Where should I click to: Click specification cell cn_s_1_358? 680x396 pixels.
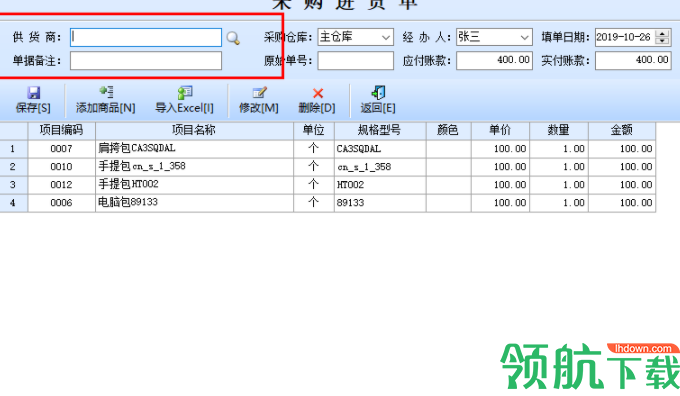click(x=380, y=167)
